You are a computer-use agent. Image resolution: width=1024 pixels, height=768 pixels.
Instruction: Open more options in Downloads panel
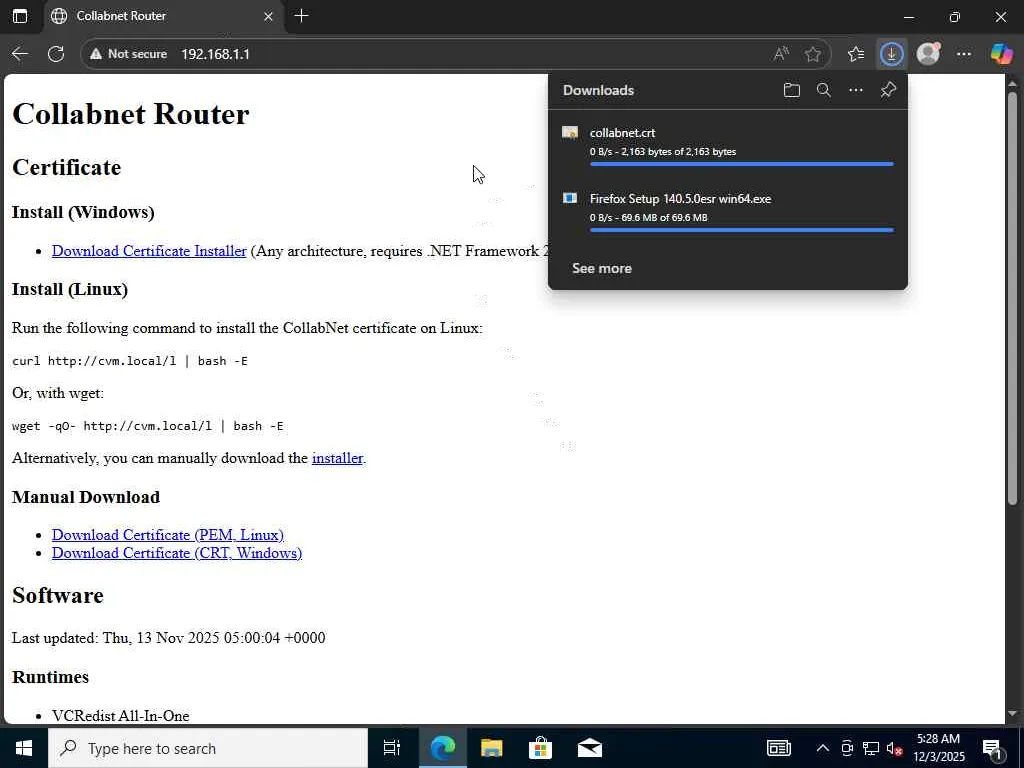coord(856,90)
